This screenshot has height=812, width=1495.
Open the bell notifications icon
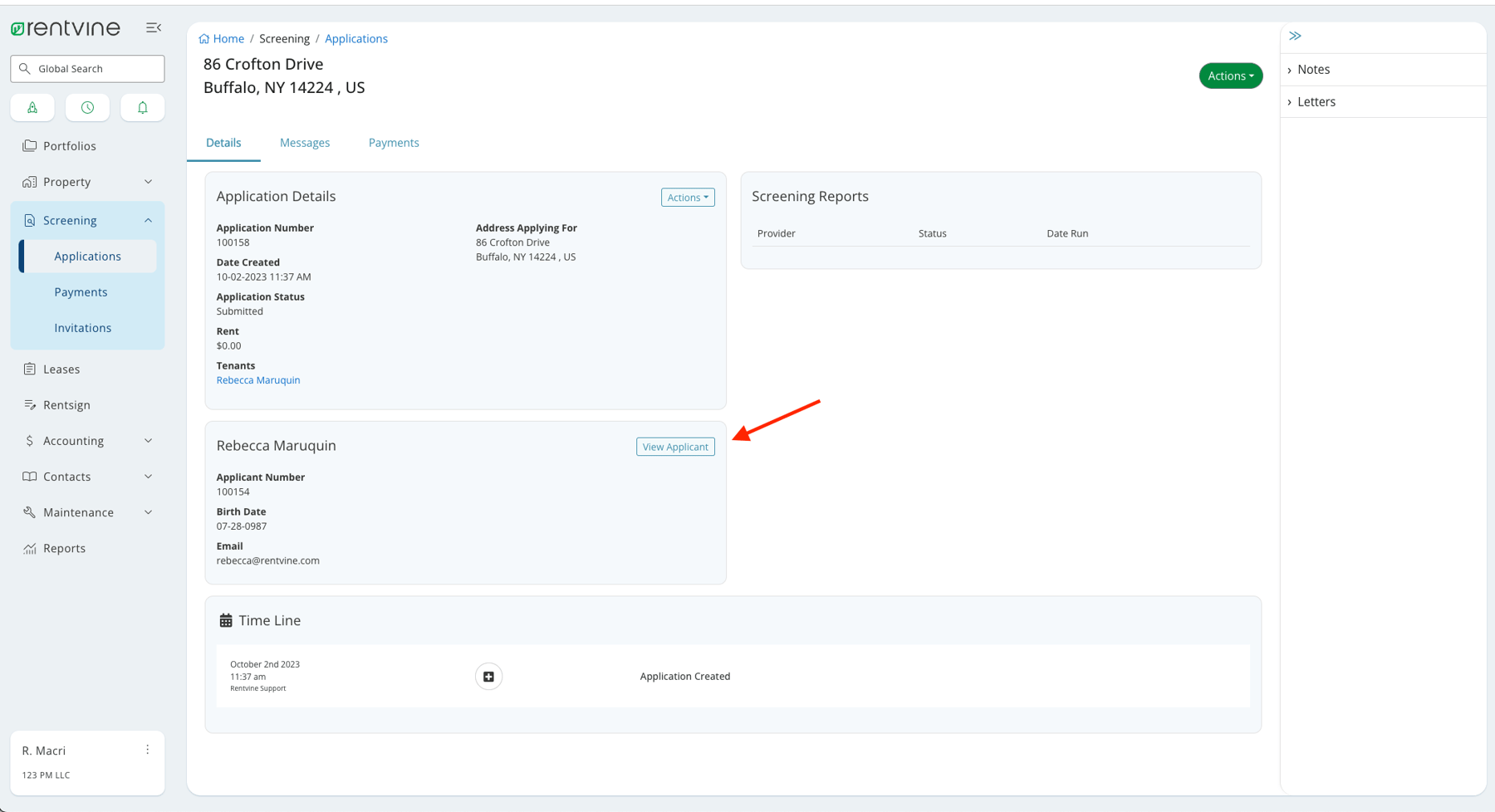coord(142,107)
